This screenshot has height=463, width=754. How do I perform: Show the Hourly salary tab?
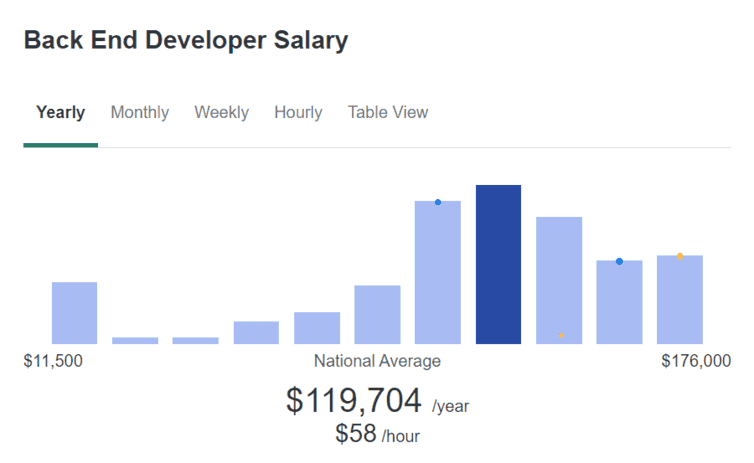click(298, 113)
